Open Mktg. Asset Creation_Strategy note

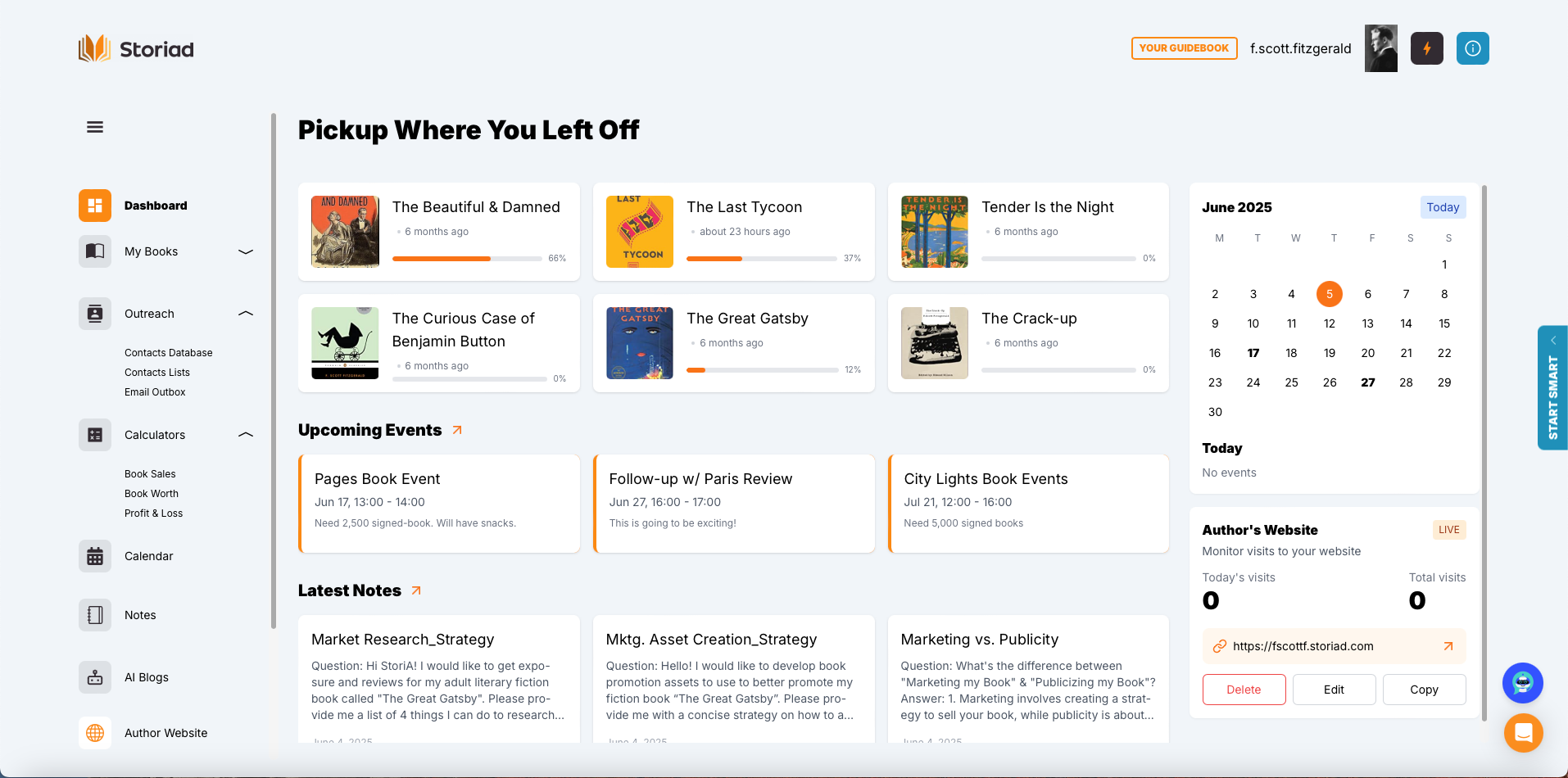pos(734,679)
